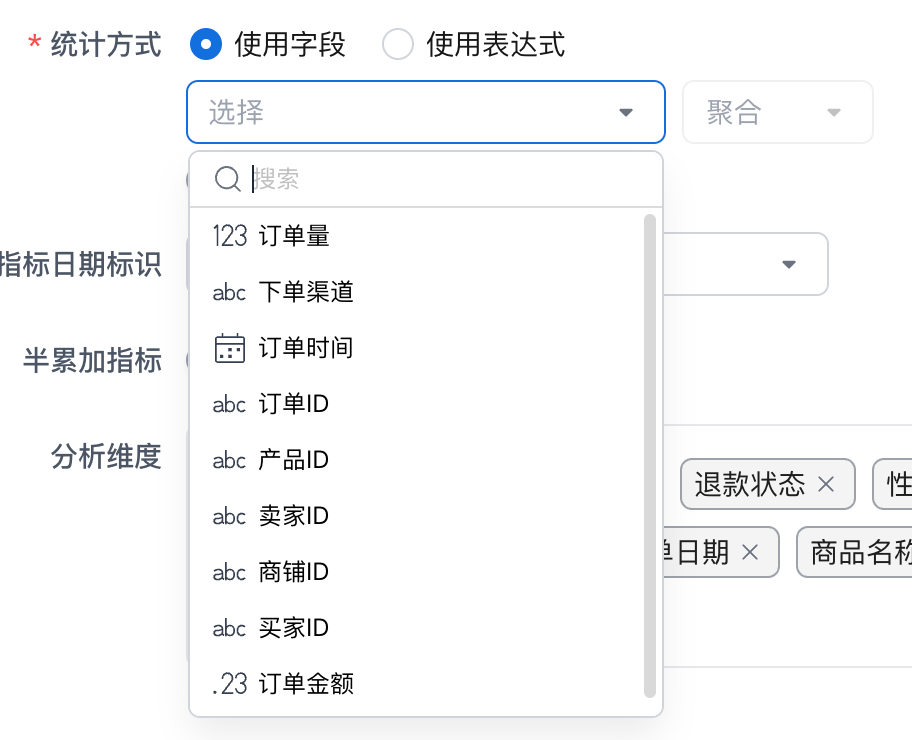The width and height of the screenshot is (912, 740).
Task: Collapse the 选择 field dropdown
Action: pos(626,112)
